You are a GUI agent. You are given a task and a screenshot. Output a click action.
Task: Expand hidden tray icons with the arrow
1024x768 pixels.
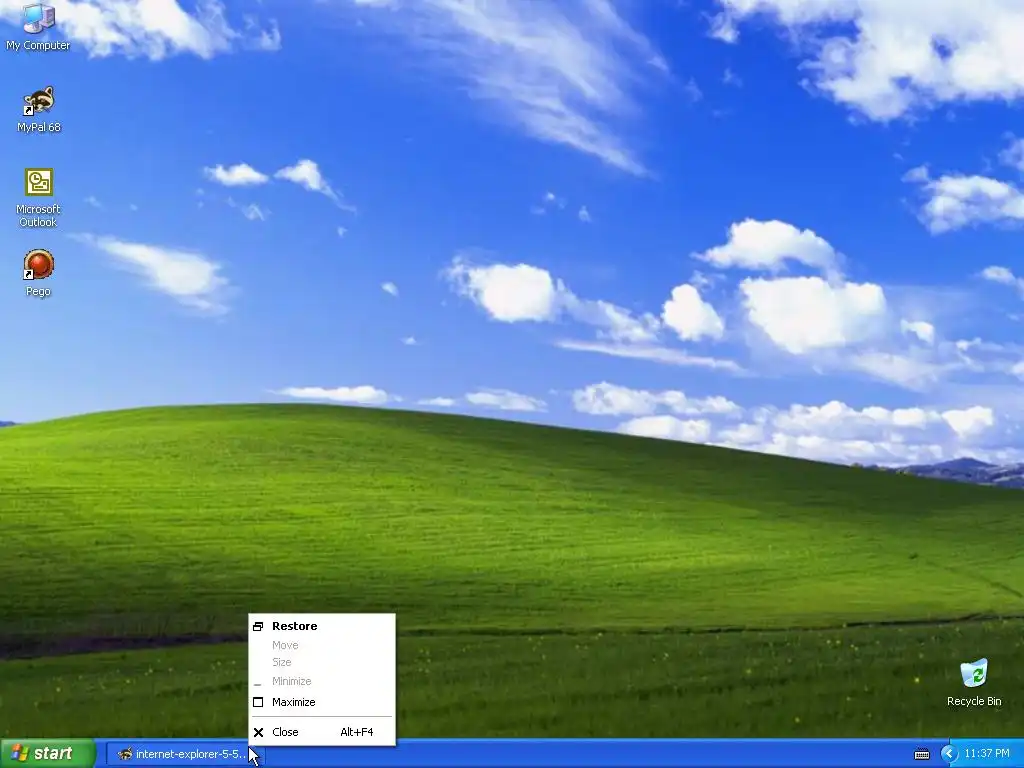948,754
